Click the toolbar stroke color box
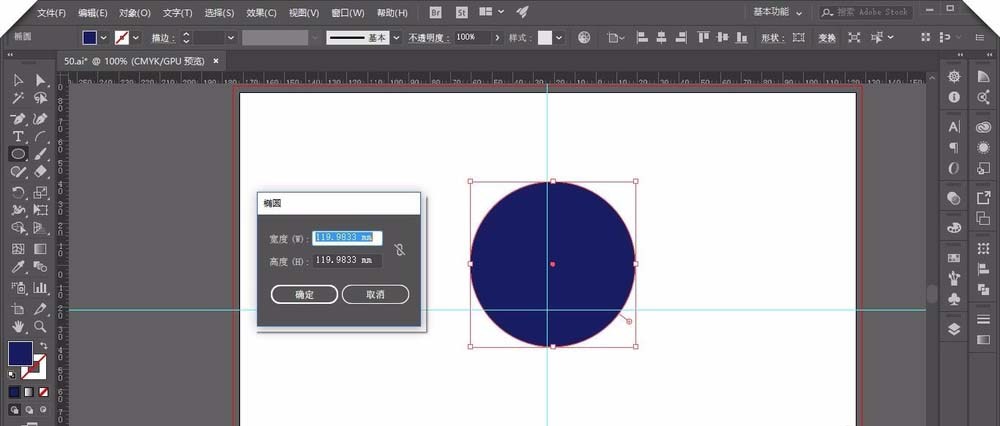This screenshot has width=1000, height=426. 34,365
